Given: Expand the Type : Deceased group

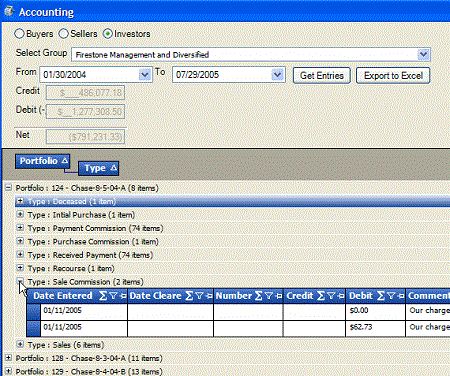Looking at the screenshot, I should point(20,201).
